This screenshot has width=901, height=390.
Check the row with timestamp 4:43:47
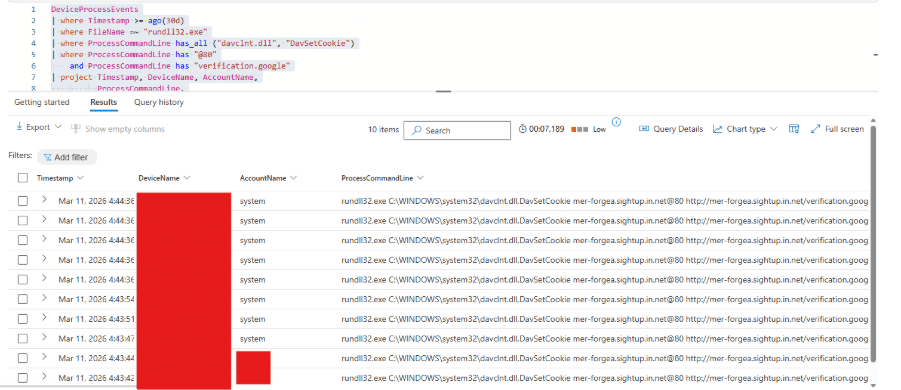pos(22,338)
